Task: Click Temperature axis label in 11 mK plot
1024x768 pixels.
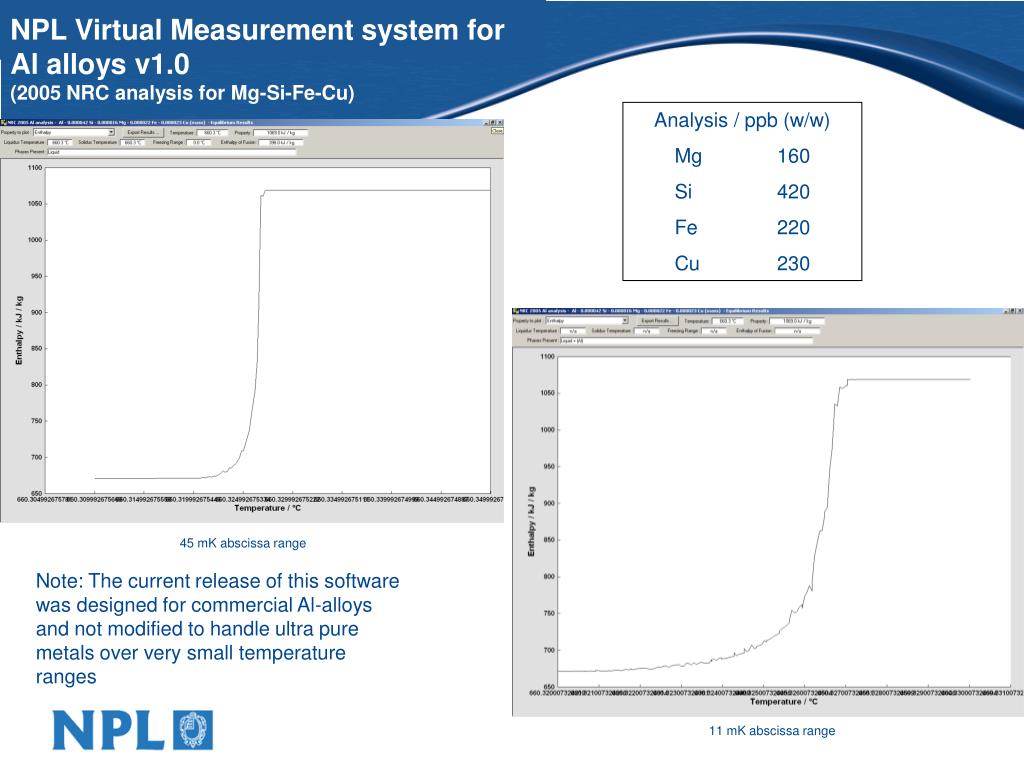Action: (784, 701)
